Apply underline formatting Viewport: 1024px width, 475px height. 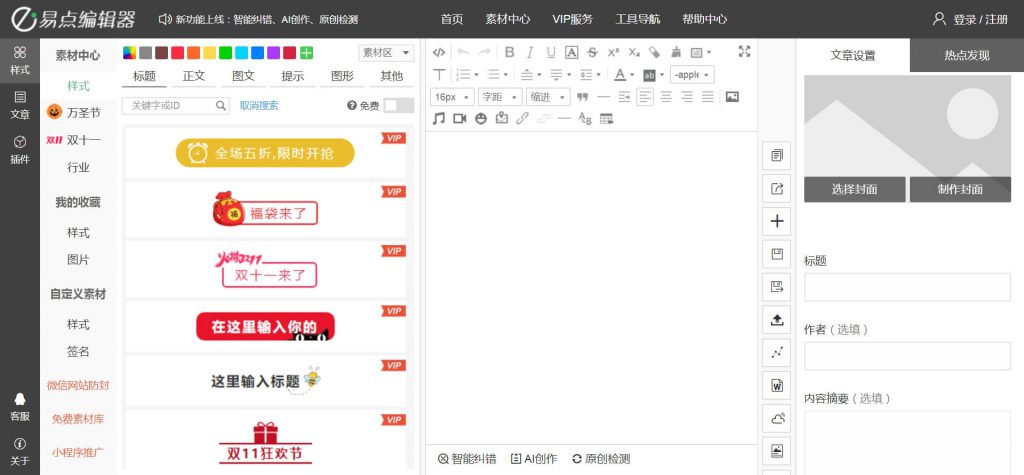click(551, 52)
